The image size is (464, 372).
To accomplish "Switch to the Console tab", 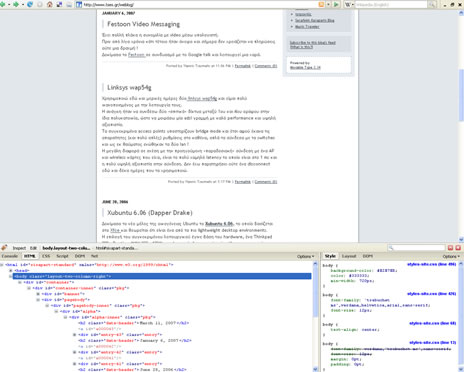I will pyautogui.click(x=10, y=256).
